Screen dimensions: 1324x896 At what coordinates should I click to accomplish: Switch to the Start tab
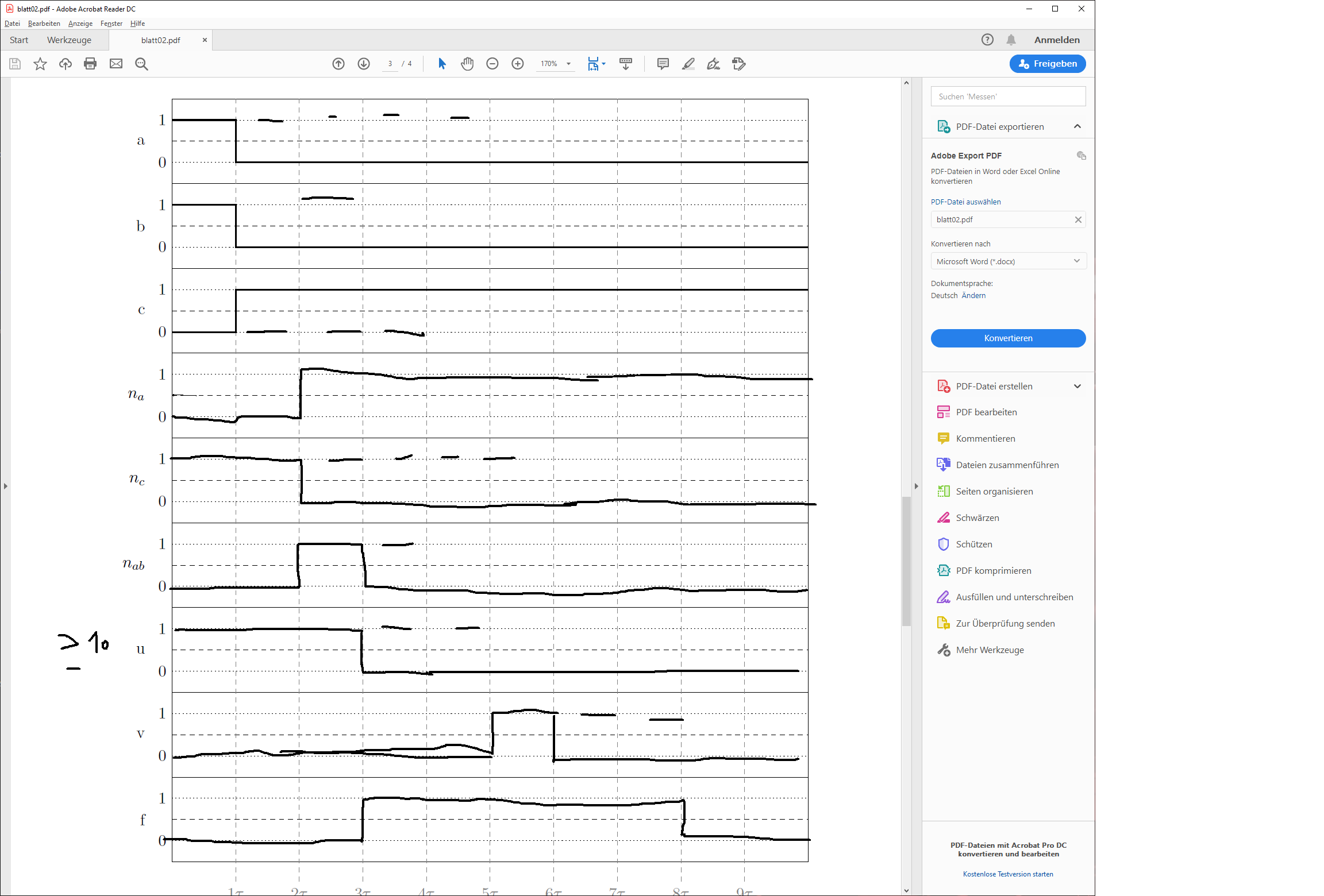coord(19,40)
